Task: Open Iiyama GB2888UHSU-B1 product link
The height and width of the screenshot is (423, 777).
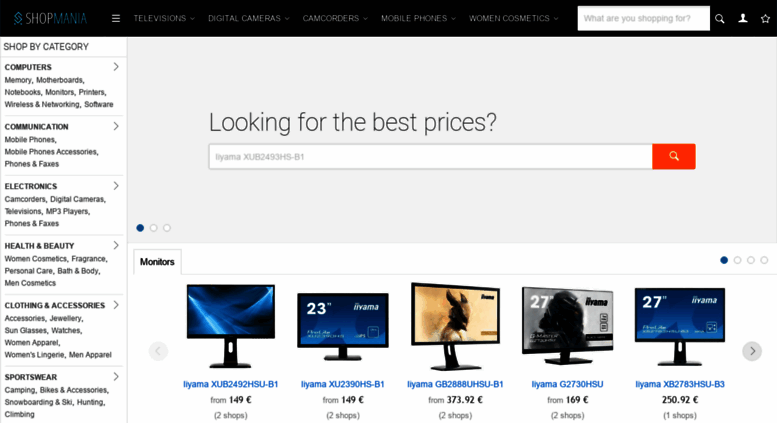Action: [455, 384]
